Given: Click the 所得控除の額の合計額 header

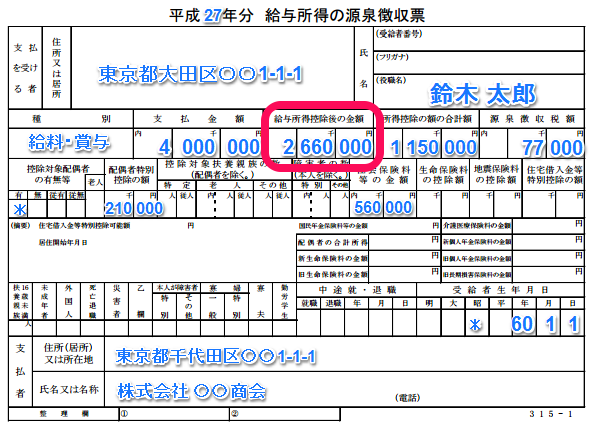Looking at the screenshot, I should pyautogui.click(x=427, y=119).
